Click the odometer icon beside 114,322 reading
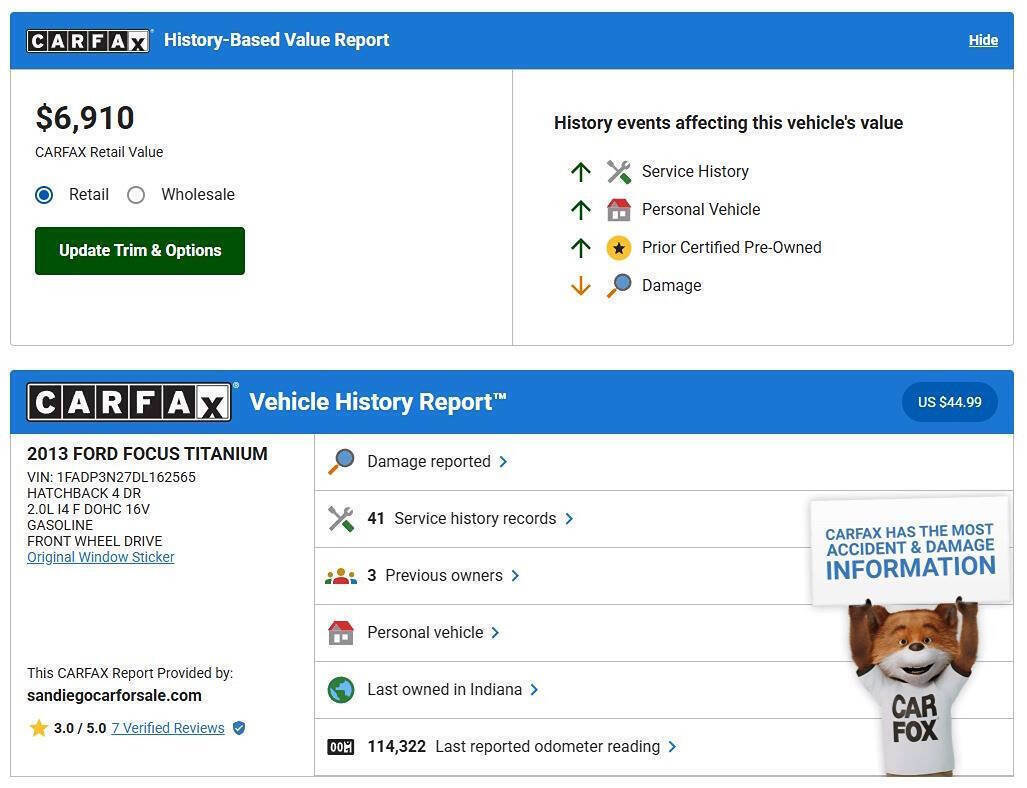The image size is (1027, 788). click(341, 747)
